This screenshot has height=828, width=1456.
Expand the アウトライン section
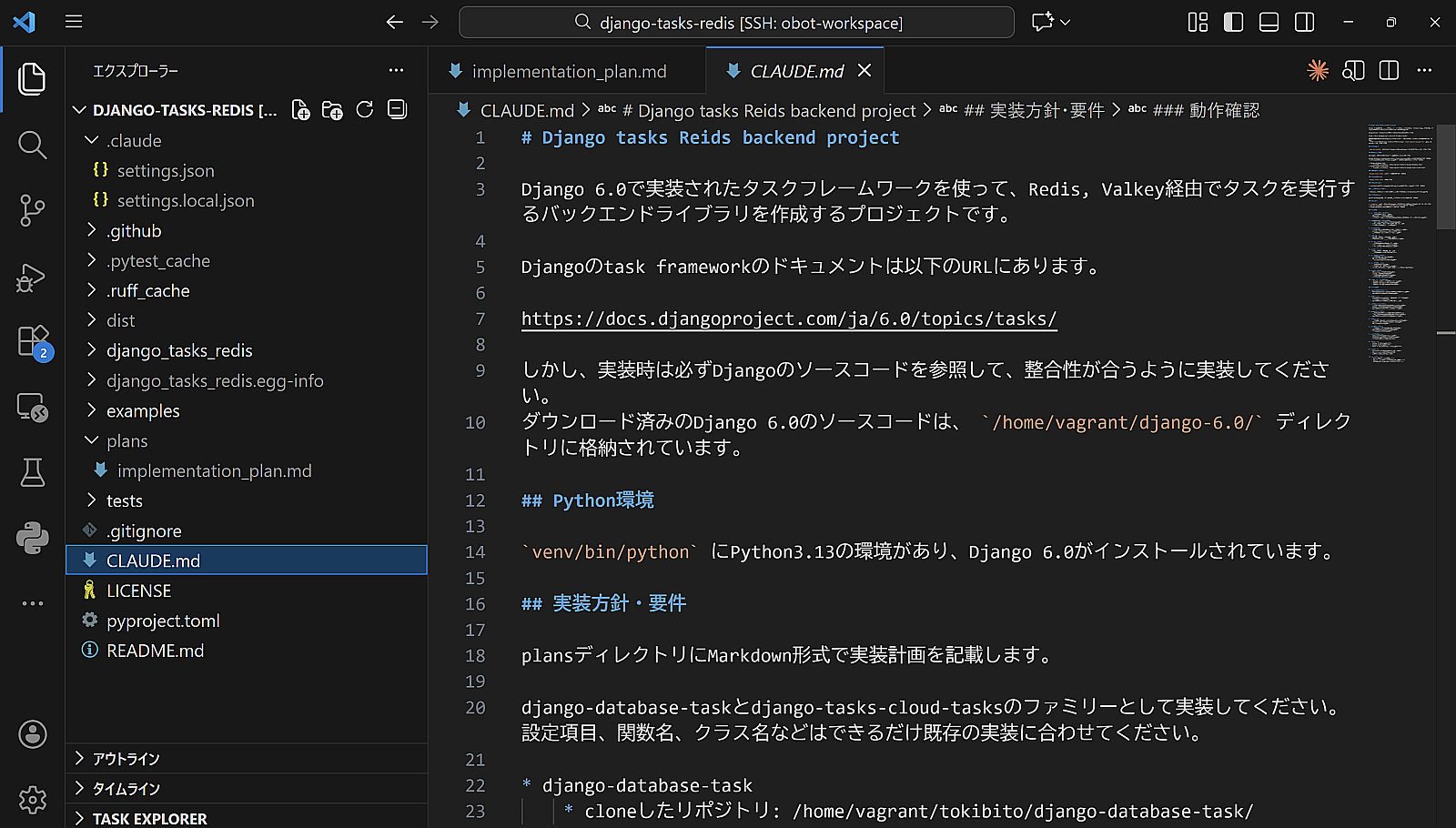coord(247,759)
